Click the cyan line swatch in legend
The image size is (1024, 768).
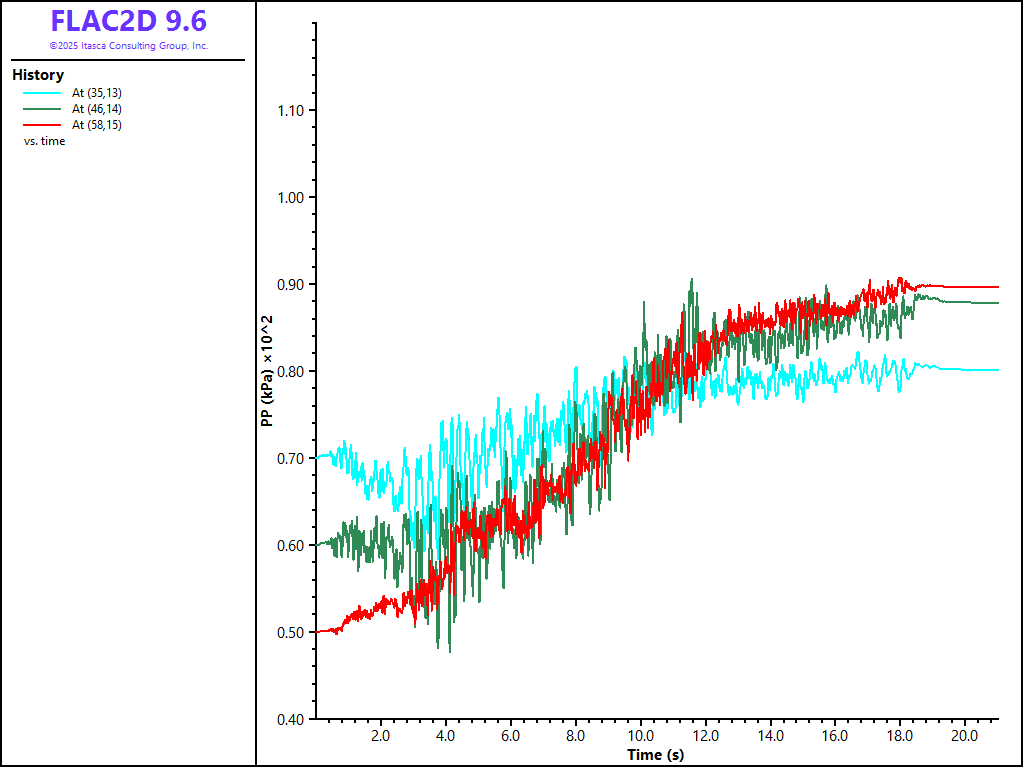(x=41, y=93)
